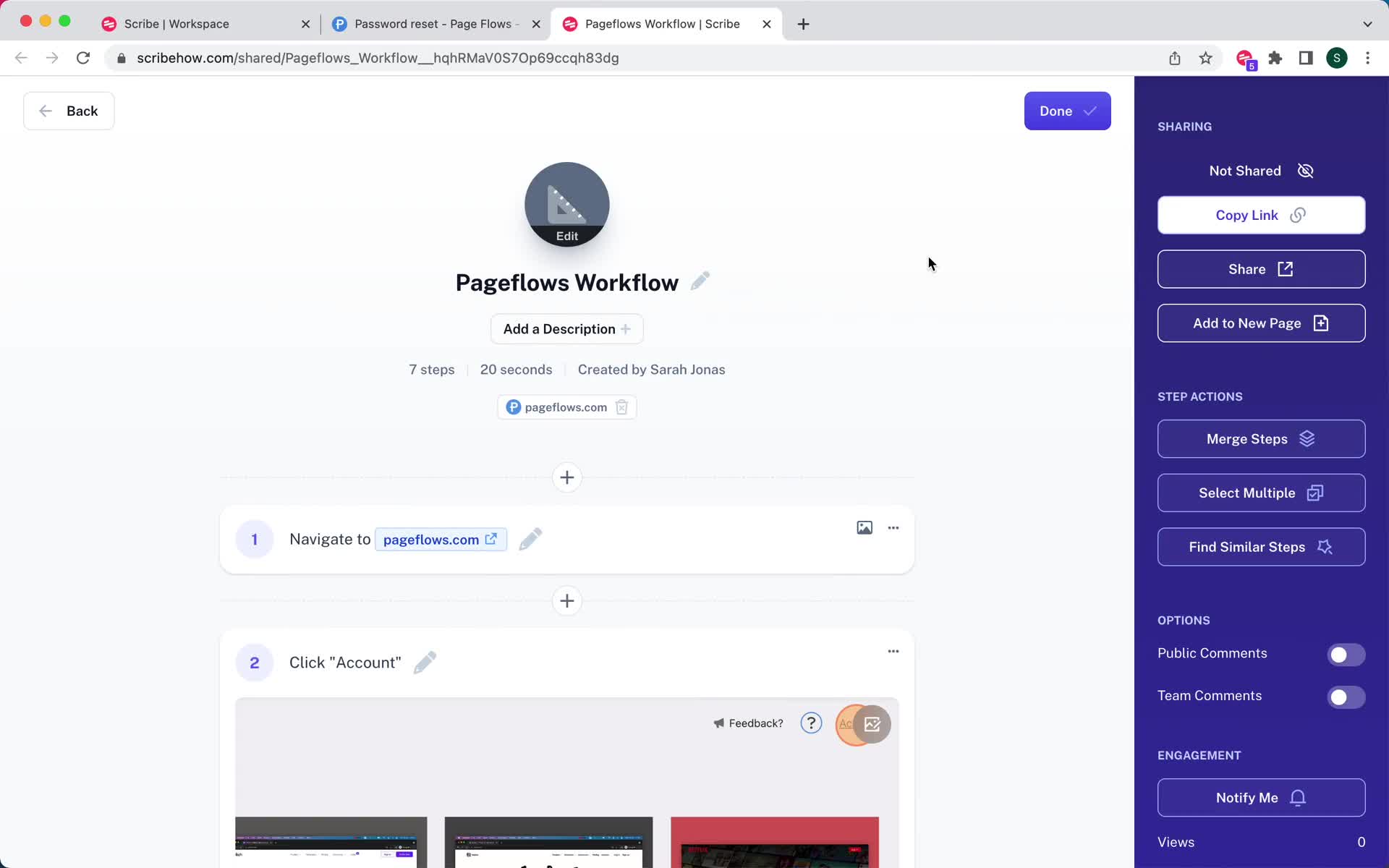The image size is (1389, 868).
Task: Click the Notify Me bell icon
Action: click(1298, 797)
